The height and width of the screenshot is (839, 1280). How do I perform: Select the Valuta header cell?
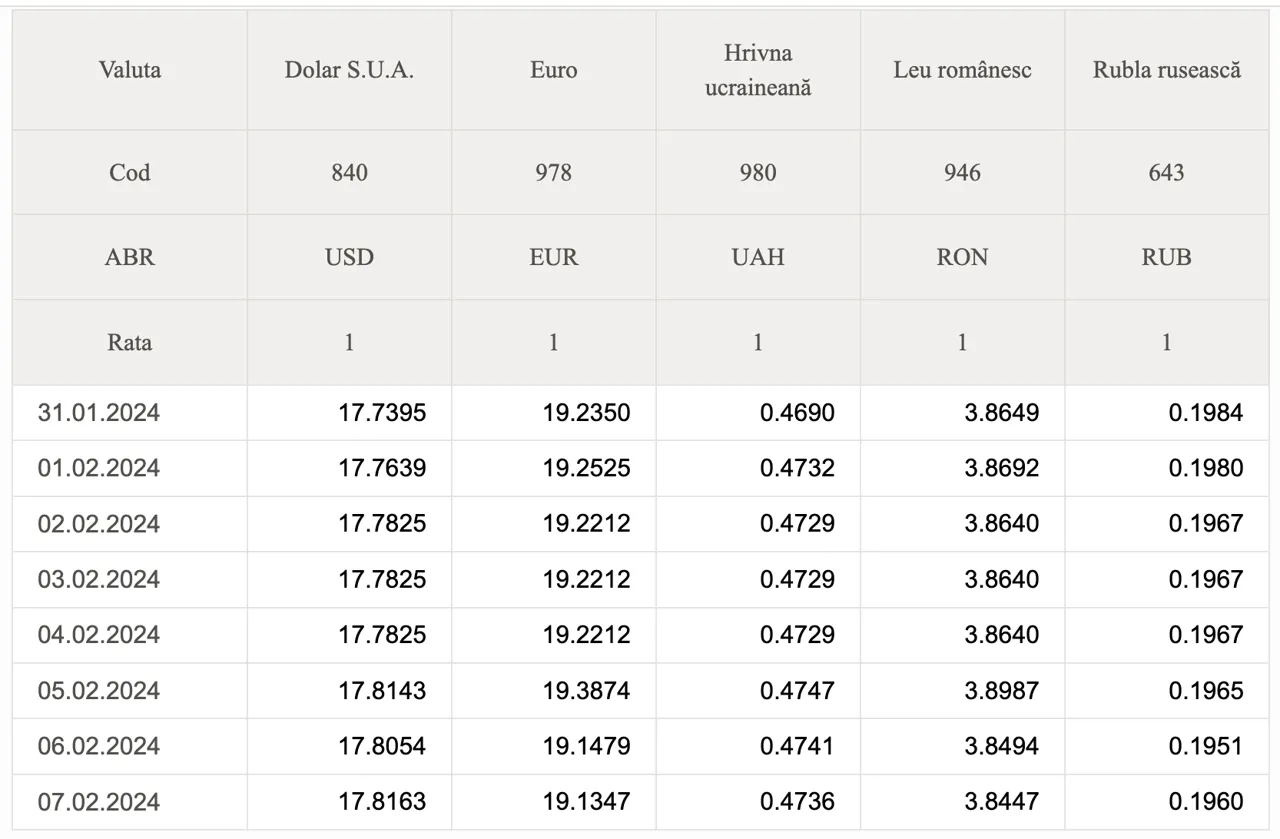click(130, 70)
